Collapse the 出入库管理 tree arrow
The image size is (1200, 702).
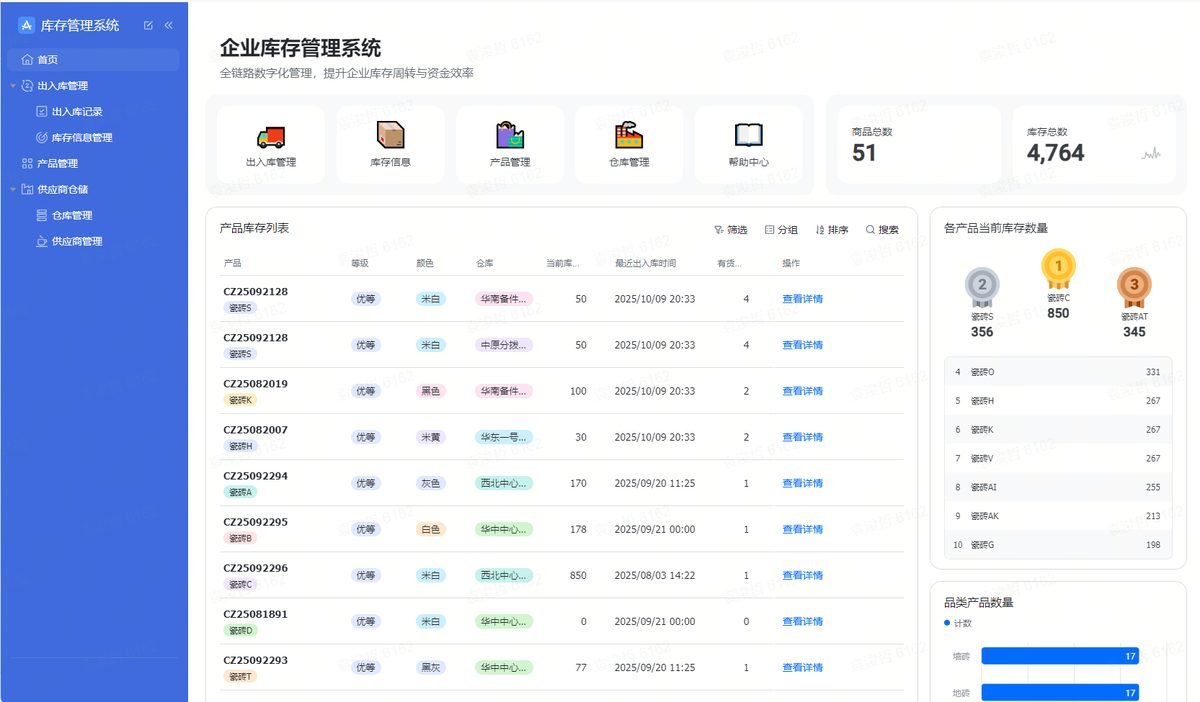pos(13,86)
